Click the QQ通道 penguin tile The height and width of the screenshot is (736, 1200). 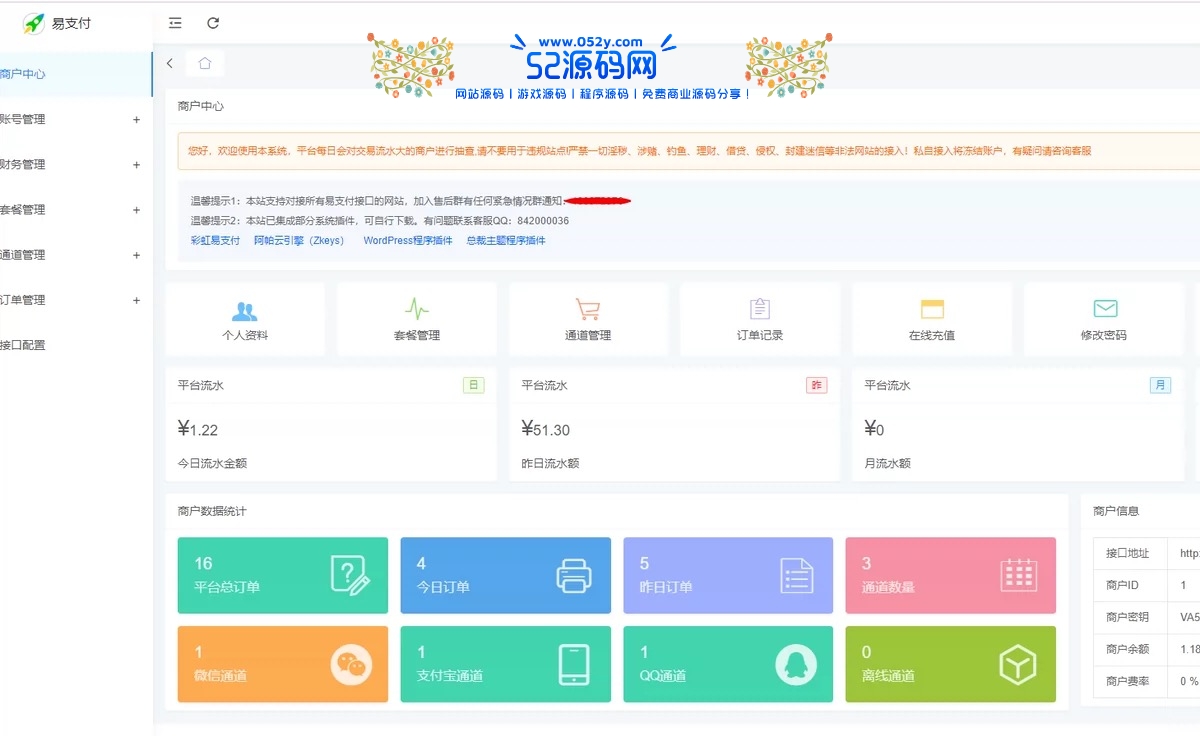[x=728, y=664]
